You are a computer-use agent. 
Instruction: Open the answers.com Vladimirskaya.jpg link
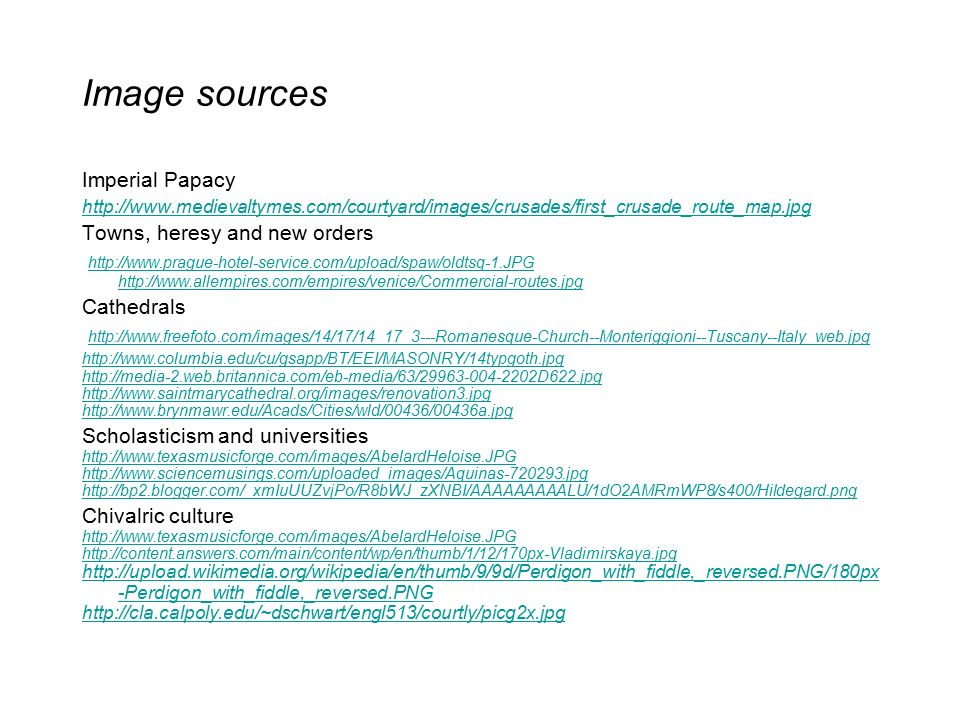pyautogui.click(x=380, y=553)
